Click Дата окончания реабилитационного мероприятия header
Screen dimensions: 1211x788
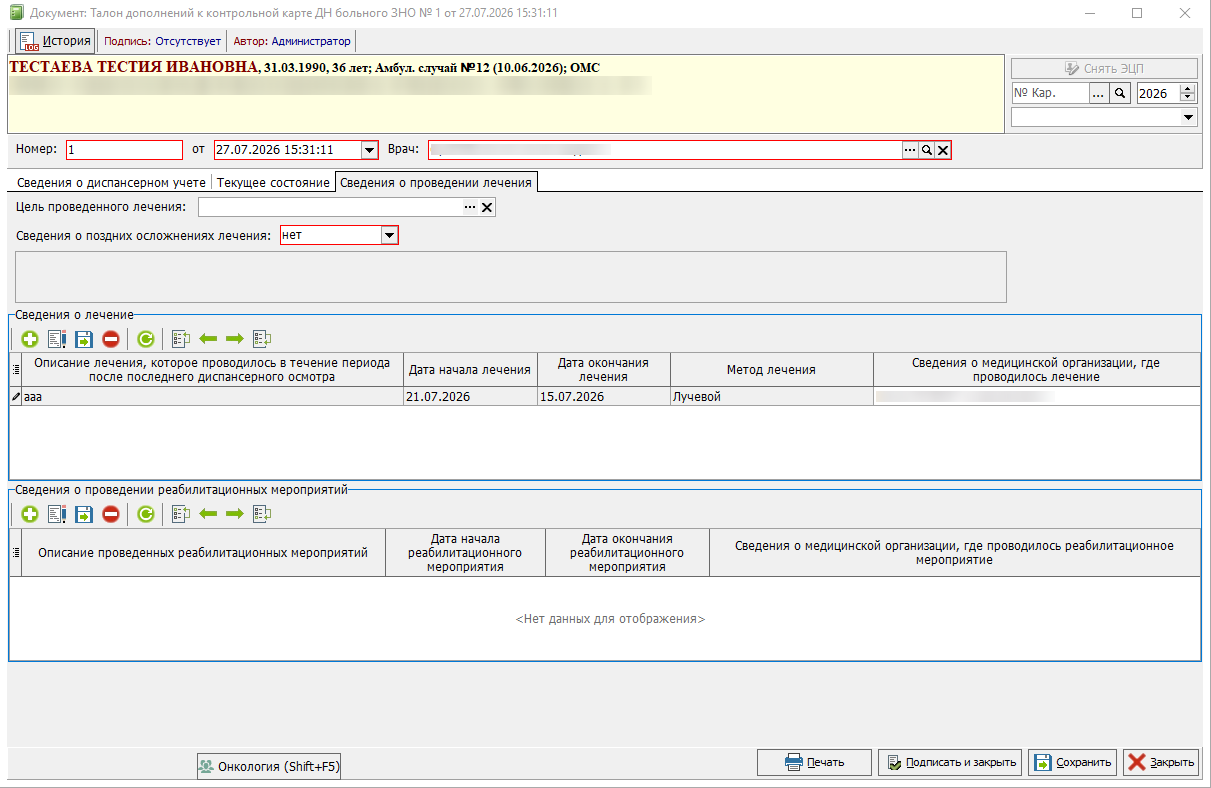627,553
